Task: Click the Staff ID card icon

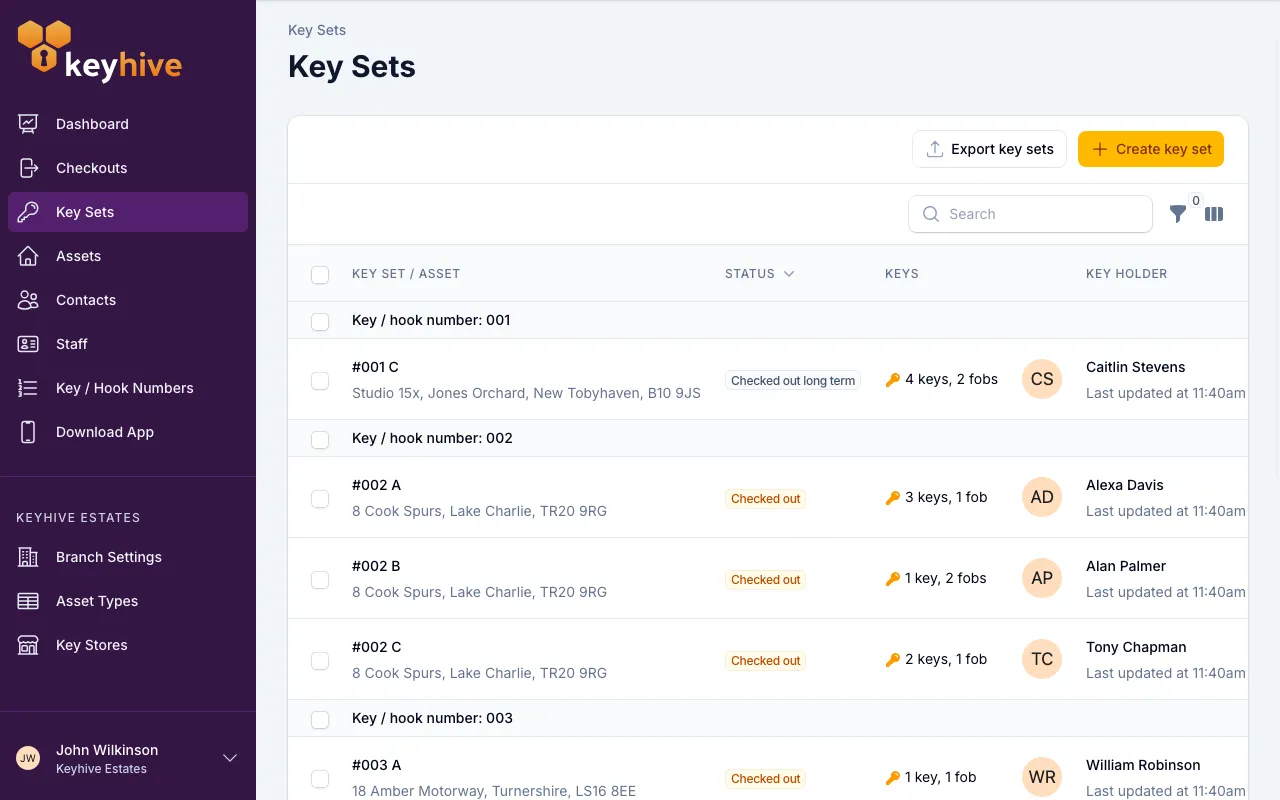Action: tap(28, 344)
